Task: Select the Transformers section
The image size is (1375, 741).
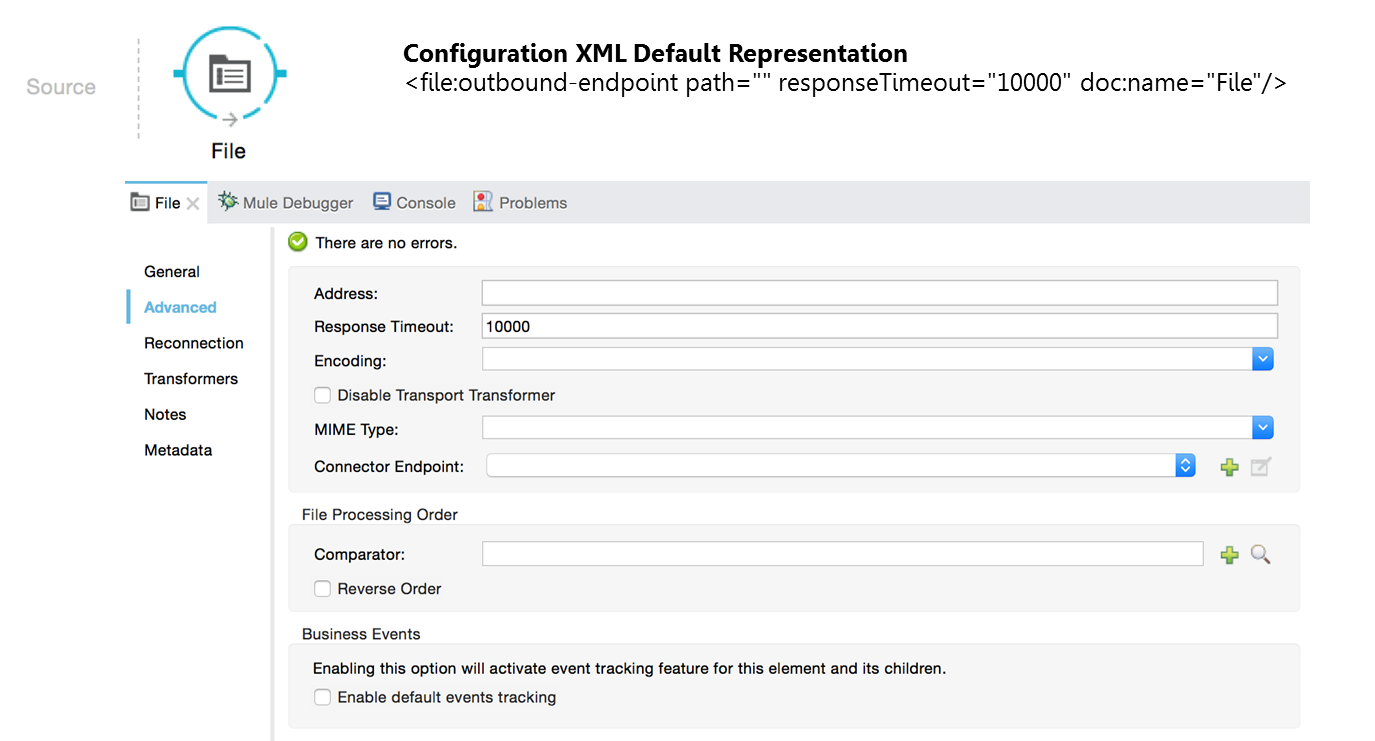Action: [x=191, y=379]
